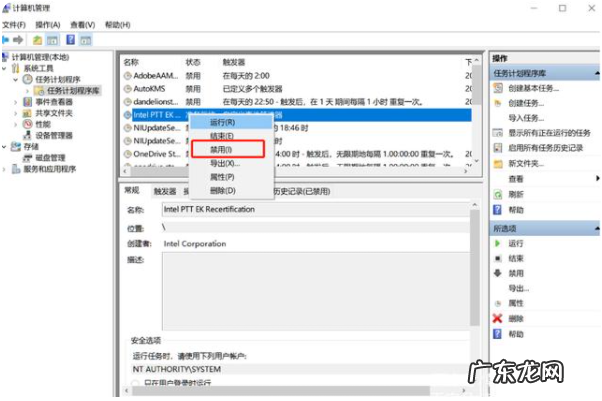Click 导出 in selected item actions
The height and width of the screenshot is (401, 602).
[x=518, y=288]
